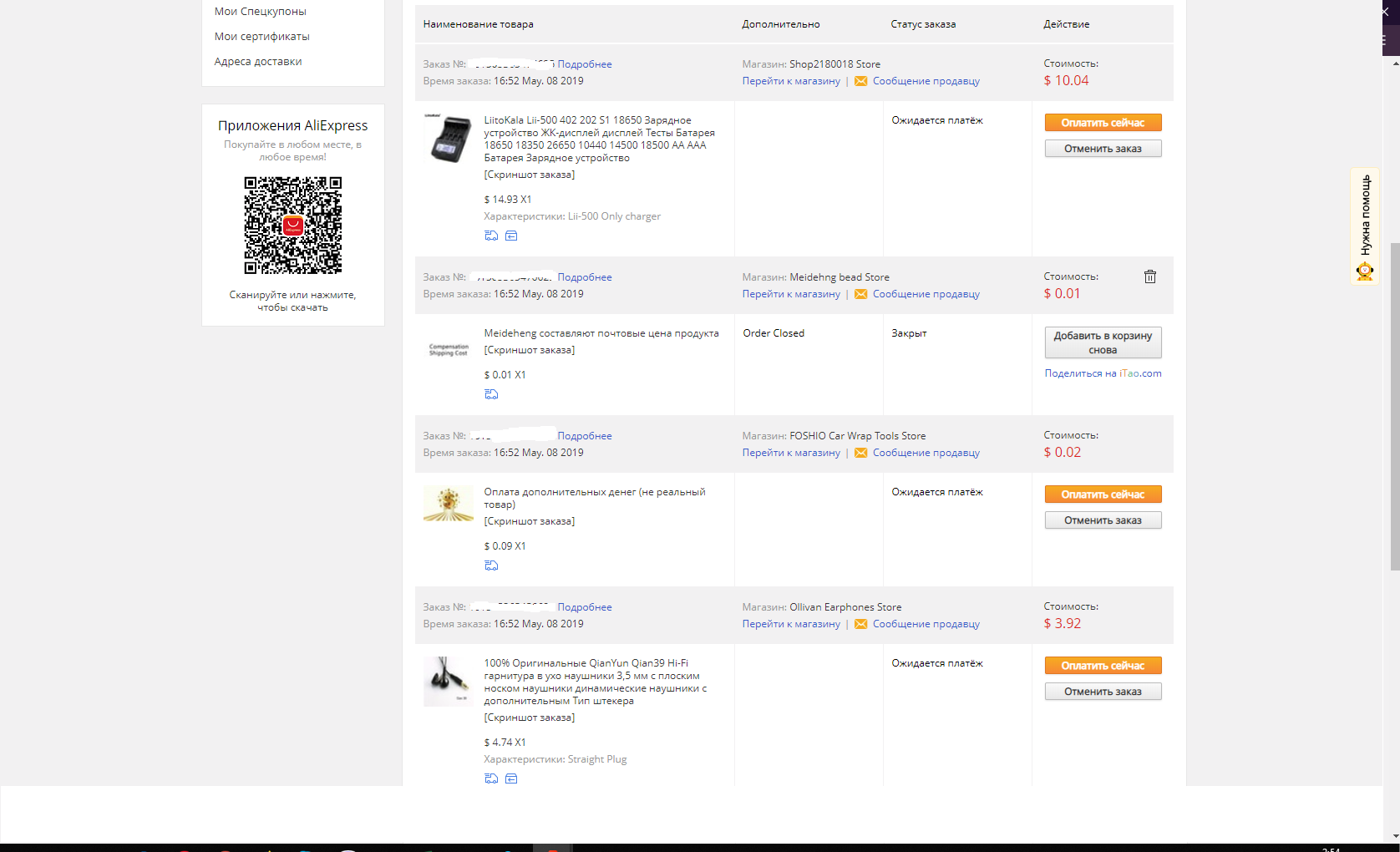Viewport: 1400px width, 852px height.
Task: Click trash icon on Meidehng order
Action: tap(1150, 276)
